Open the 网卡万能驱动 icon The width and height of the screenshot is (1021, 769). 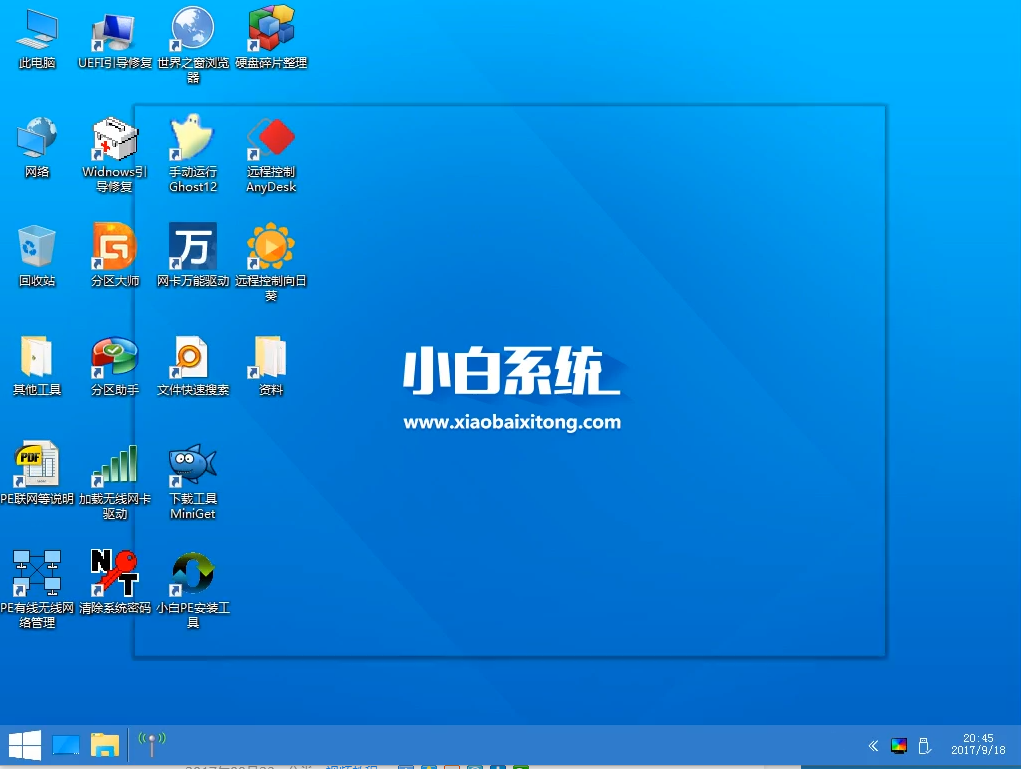(192, 247)
